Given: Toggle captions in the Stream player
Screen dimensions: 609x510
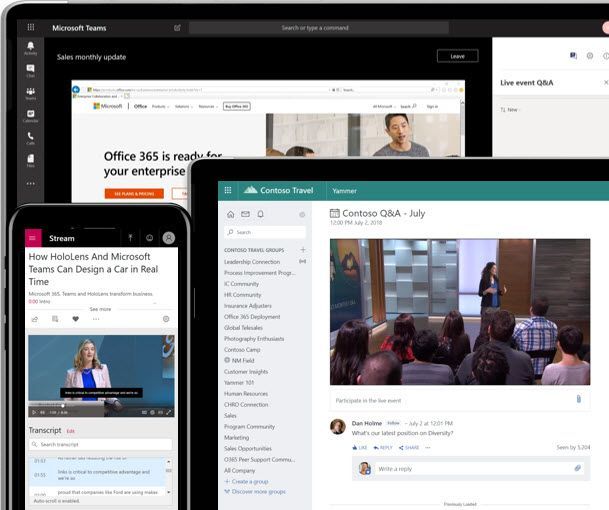Looking at the screenshot, I should pos(144,412).
